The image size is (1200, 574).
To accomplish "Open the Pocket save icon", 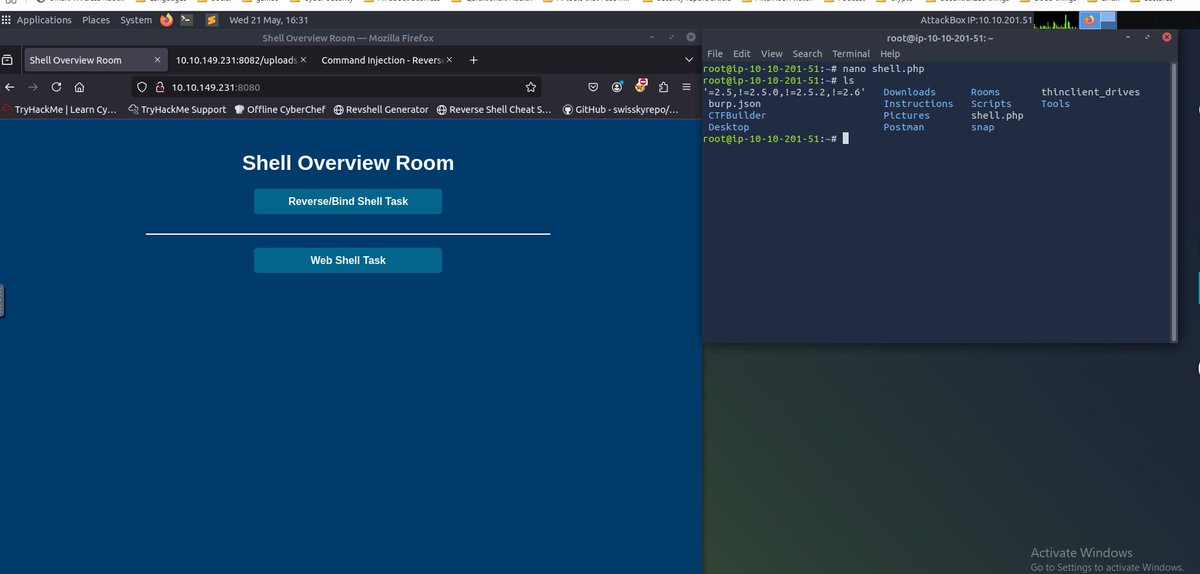I will click(x=593, y=87).
